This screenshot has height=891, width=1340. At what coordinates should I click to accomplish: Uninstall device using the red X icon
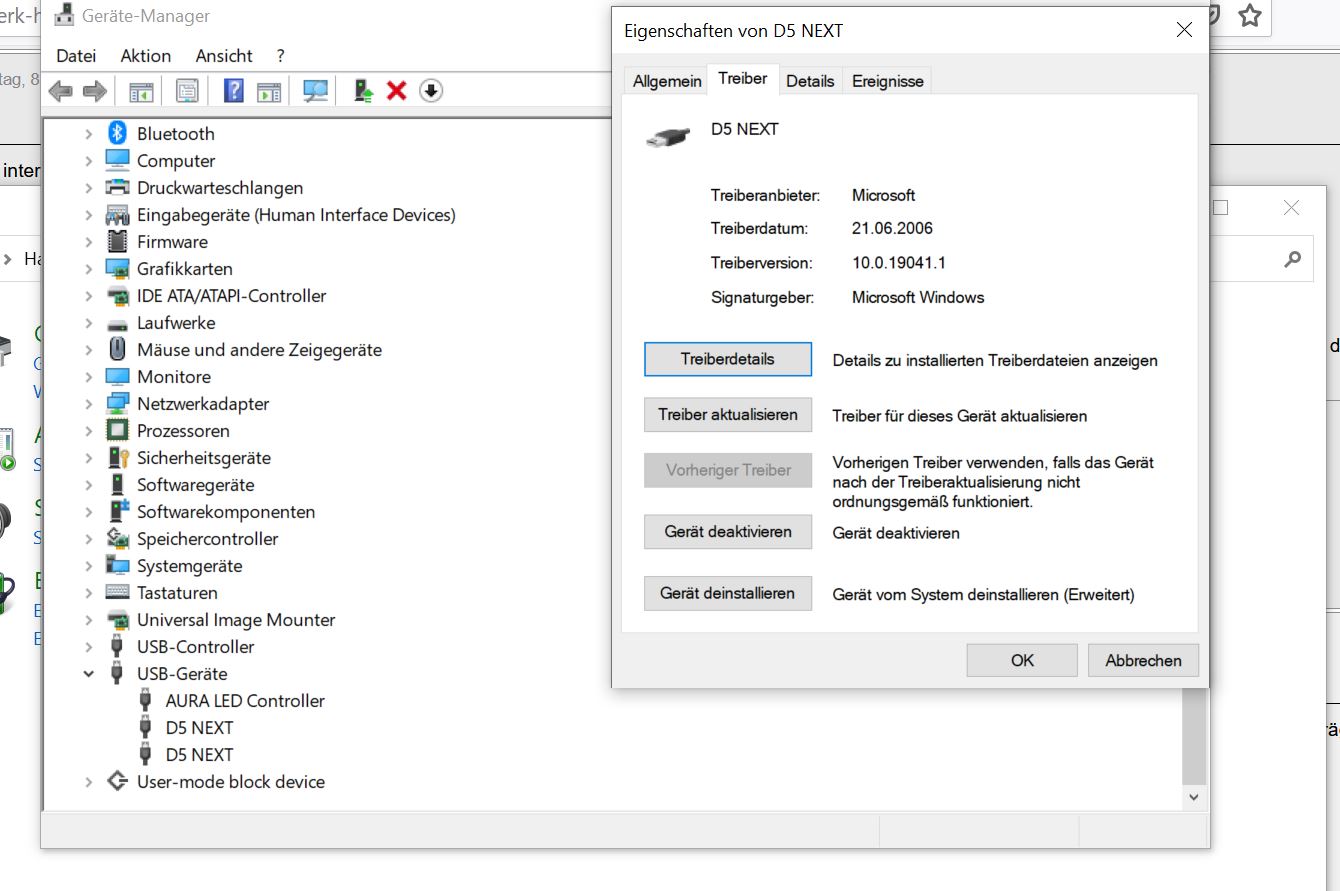pos(396,91)
